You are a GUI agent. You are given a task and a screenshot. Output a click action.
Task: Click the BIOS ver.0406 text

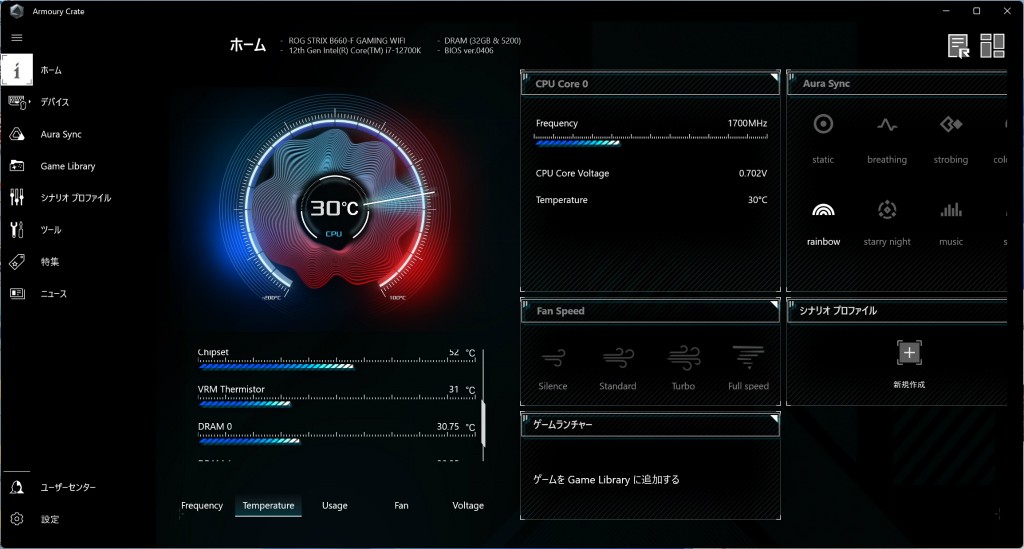pyautogui.click(x=469, y=50)
